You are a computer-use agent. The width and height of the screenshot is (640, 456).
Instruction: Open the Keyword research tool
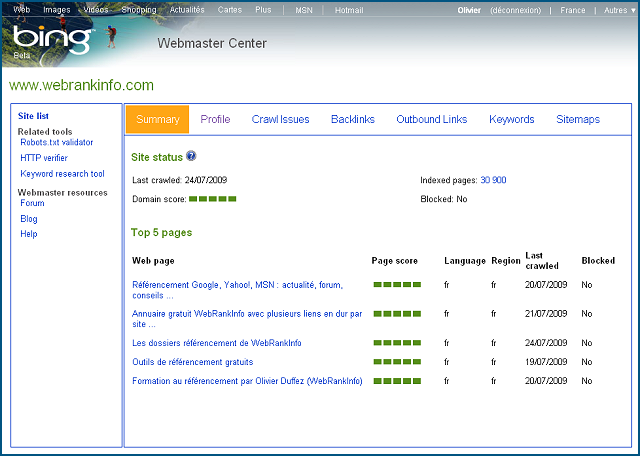click(x=62, y=174)
